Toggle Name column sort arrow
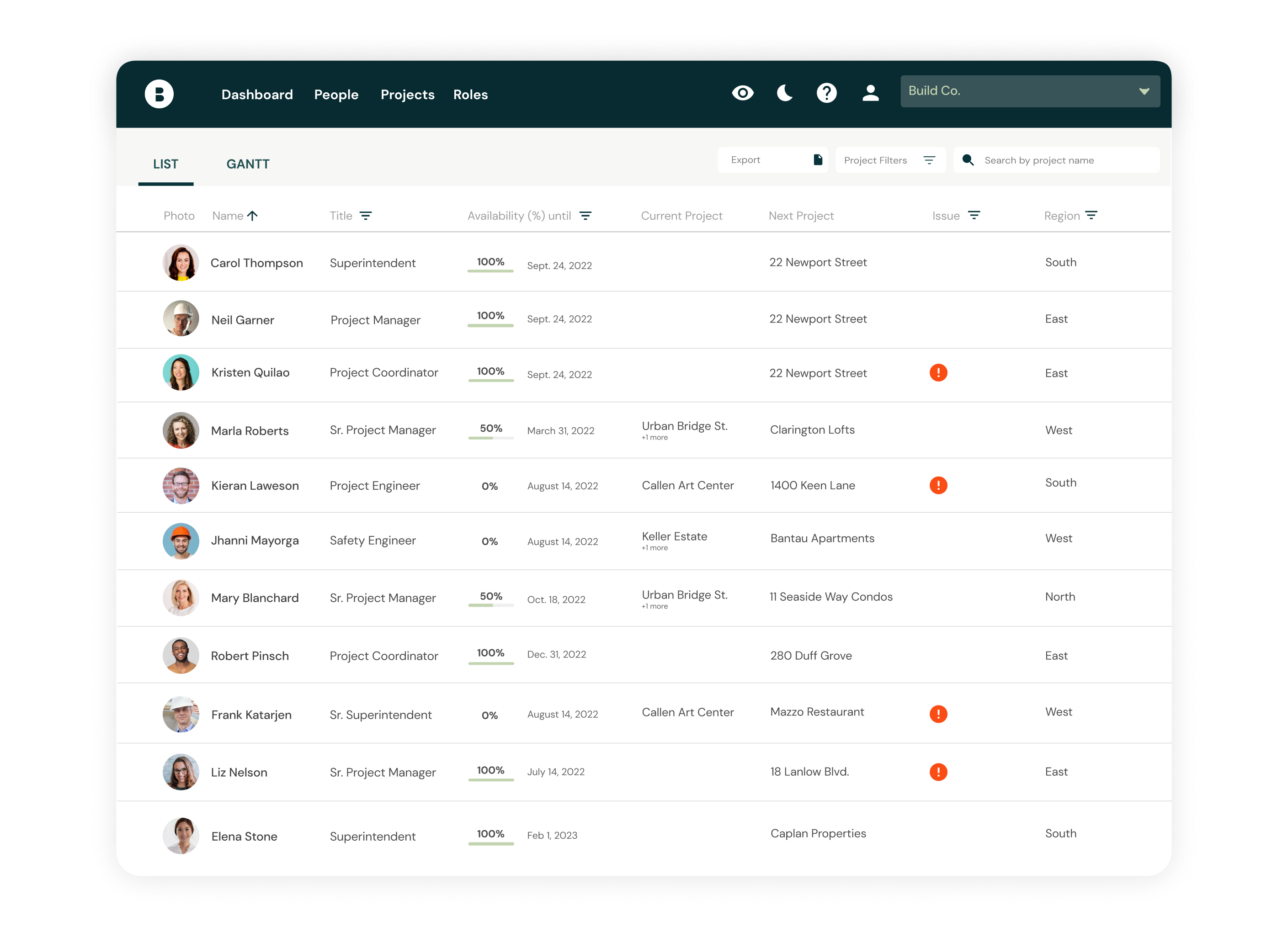This screenshot has height=938, width=1288. click(253, 216)
